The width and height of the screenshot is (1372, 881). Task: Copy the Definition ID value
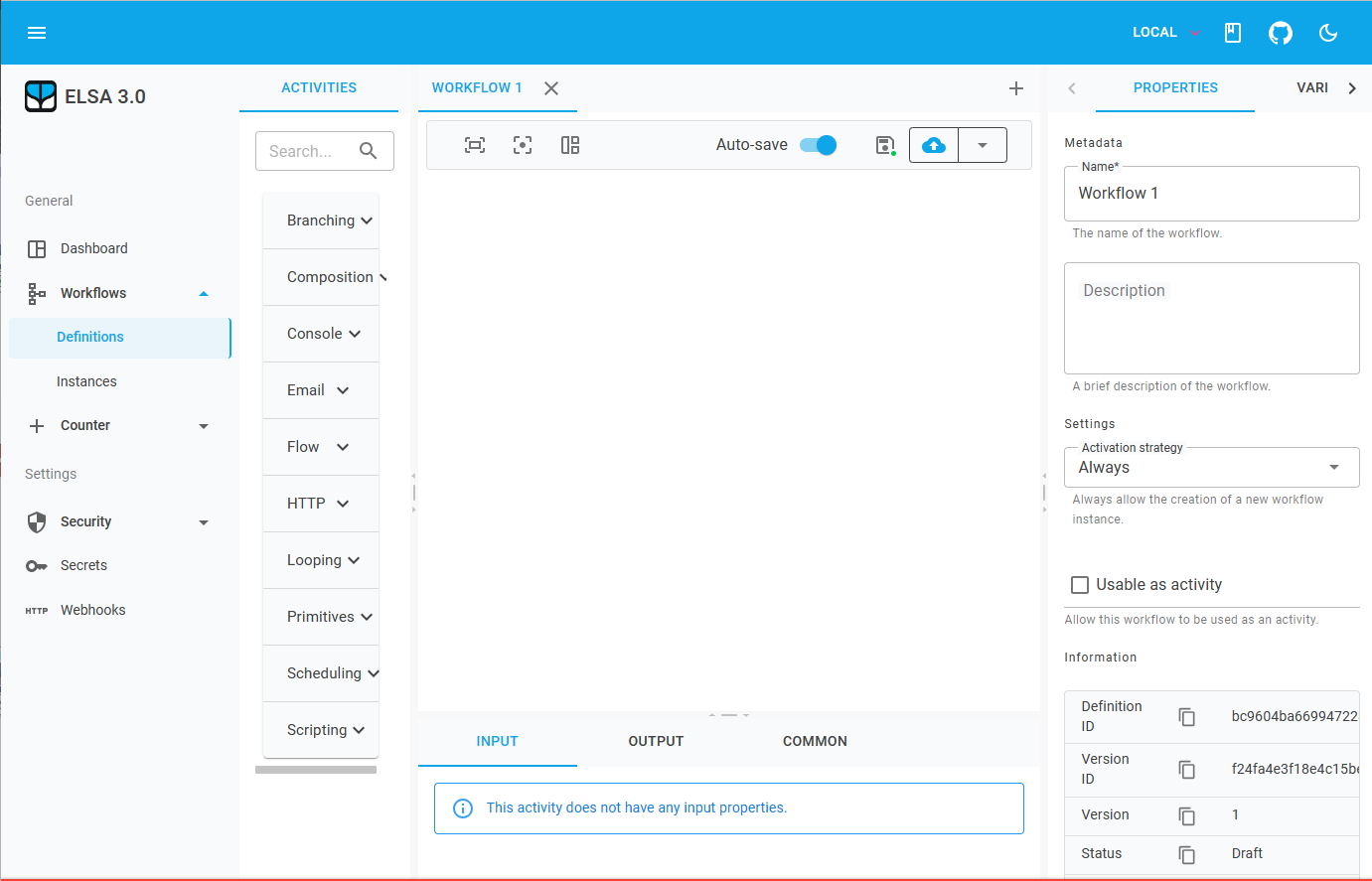[1187, 717]
